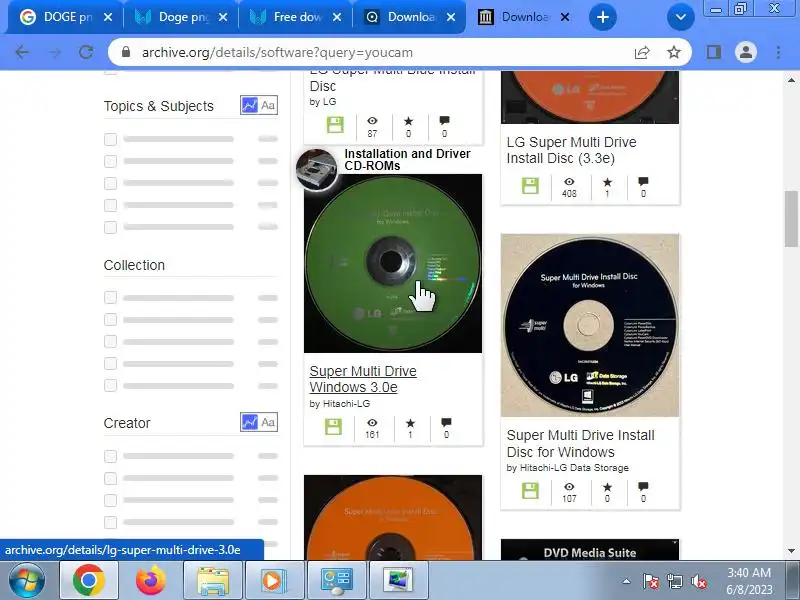
Task: Check the second Creator filter checkbox
Action: (x=110, y=479)
